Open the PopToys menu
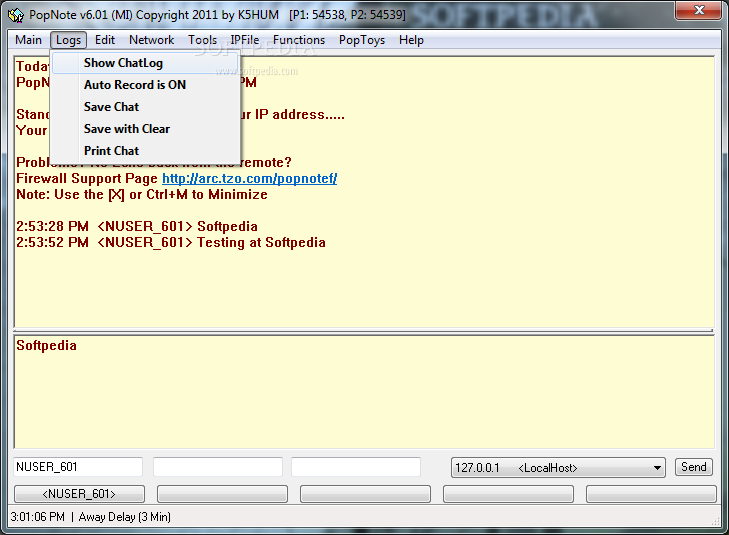The width and height of the screenshot is (729, 535). tap(362, 40)
